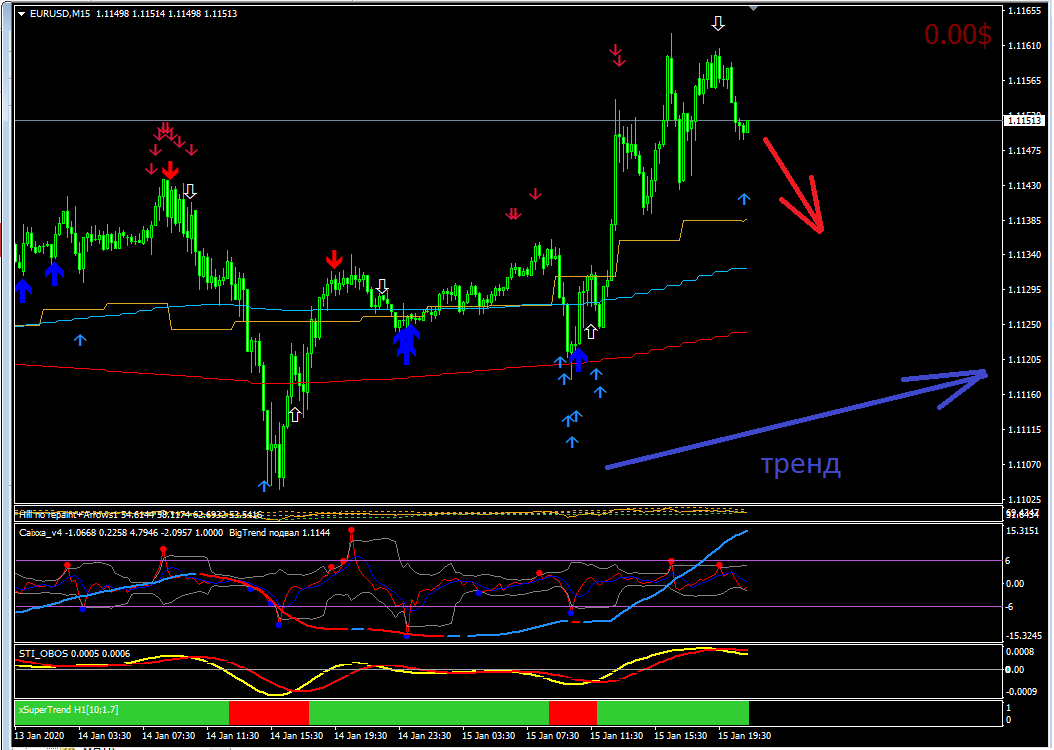
Task: Click the 0.0008 scale value of STI_OBOS
Action: 1020,651
